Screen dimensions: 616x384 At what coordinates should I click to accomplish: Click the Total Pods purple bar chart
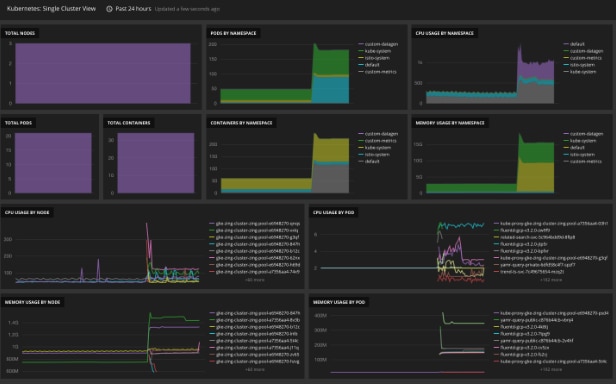point(53,163)
